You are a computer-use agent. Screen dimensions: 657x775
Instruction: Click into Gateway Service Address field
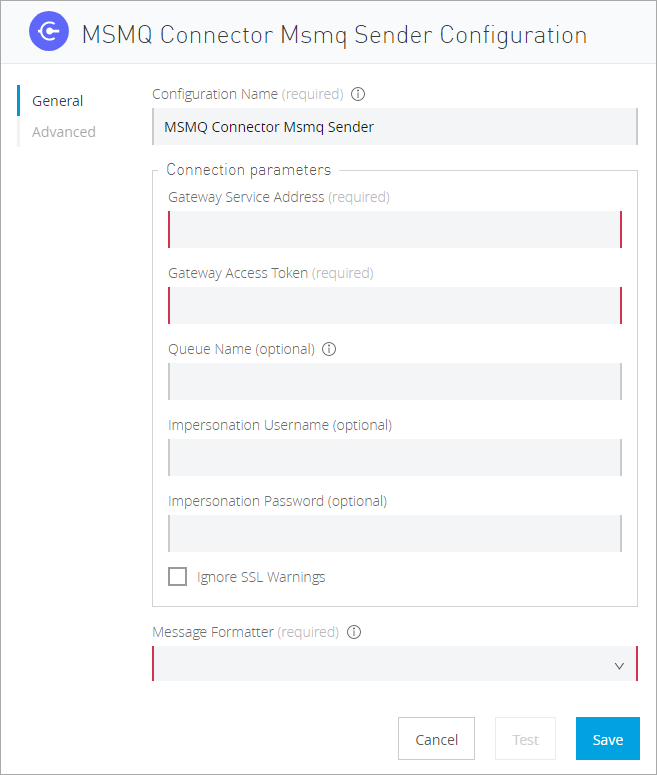pyautogui.click(x=394, y=230)
